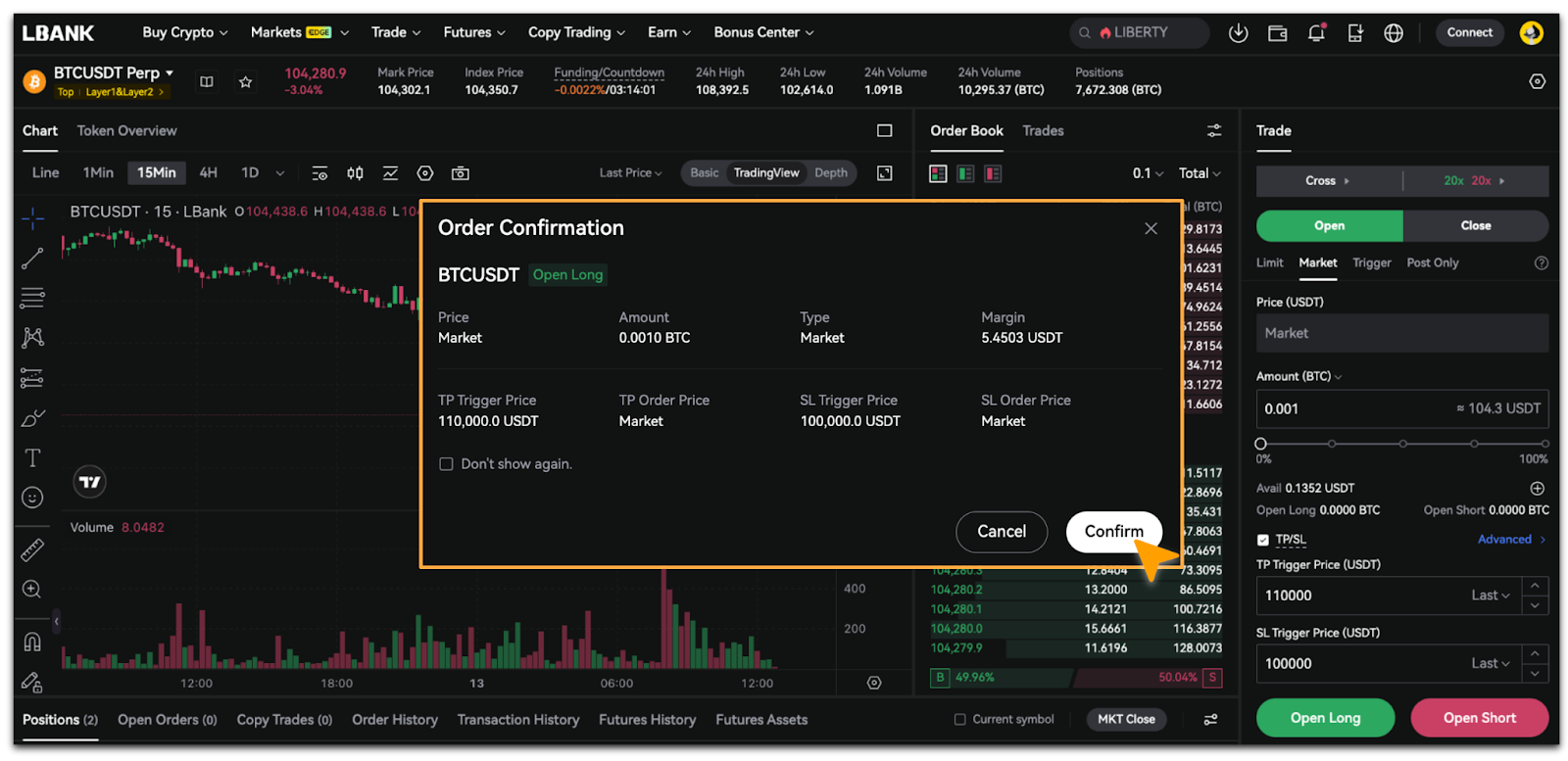Click the amount percentage slider handle

tap(1261, 444)
